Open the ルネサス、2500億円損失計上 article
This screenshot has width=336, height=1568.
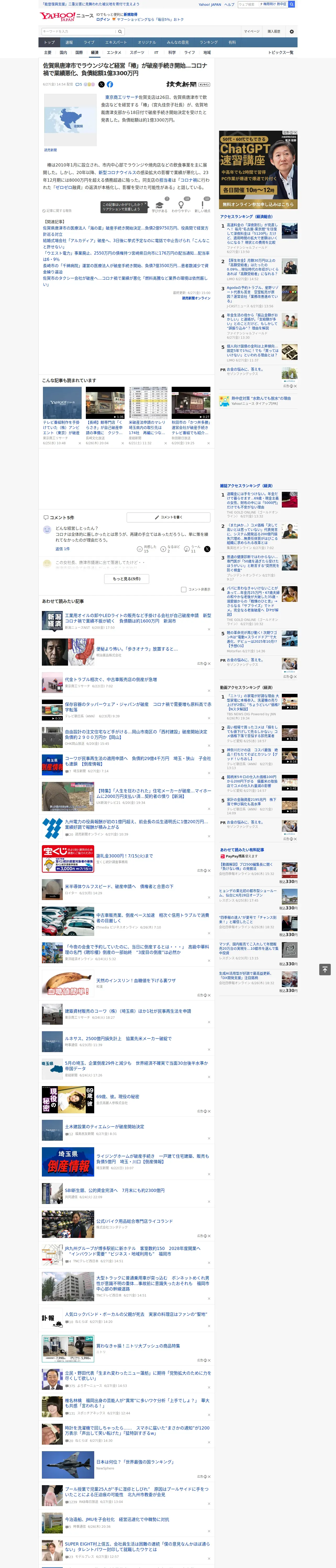118,1039
